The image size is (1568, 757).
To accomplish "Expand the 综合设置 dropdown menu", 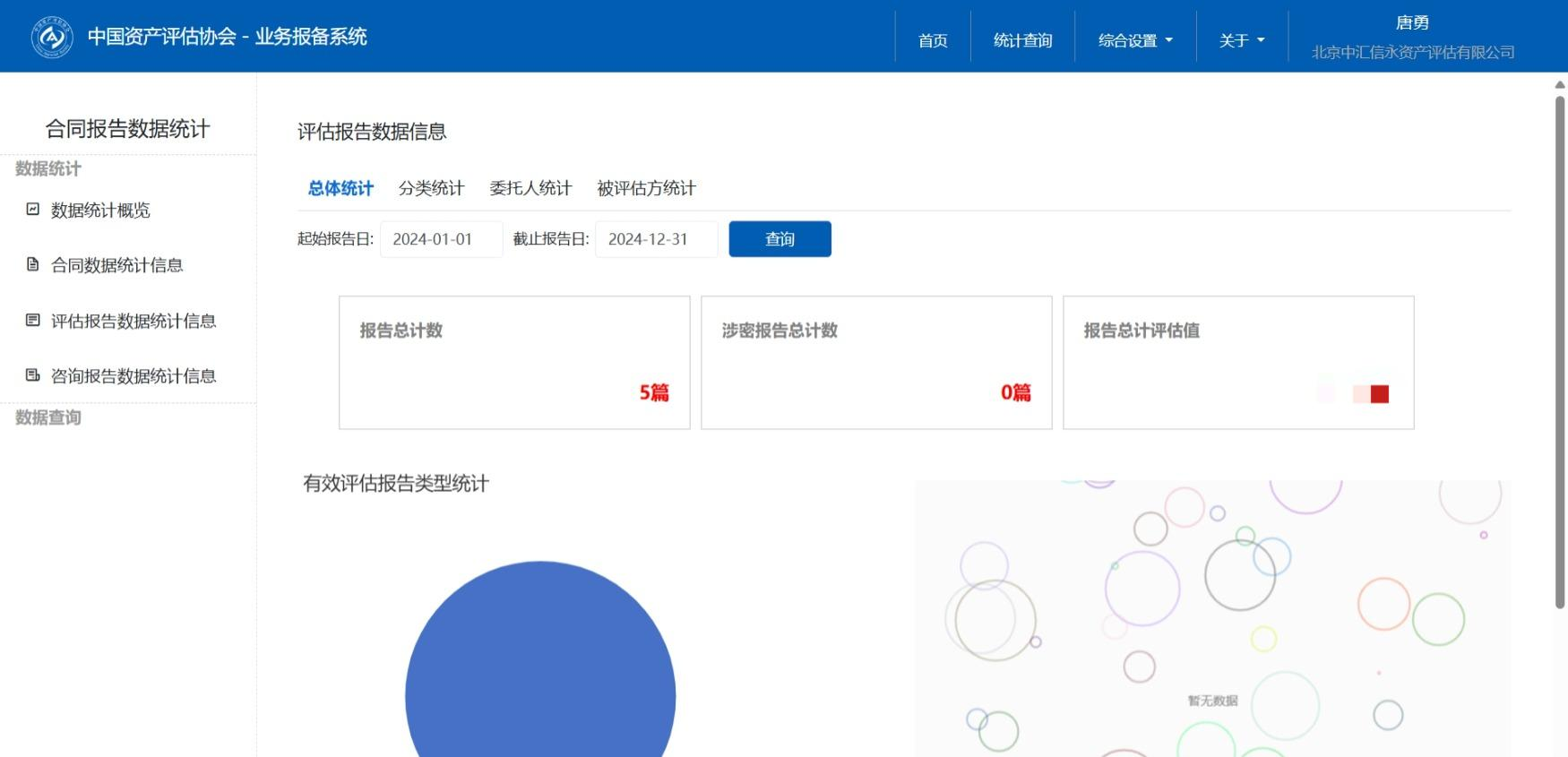I will coord(1134,40).
